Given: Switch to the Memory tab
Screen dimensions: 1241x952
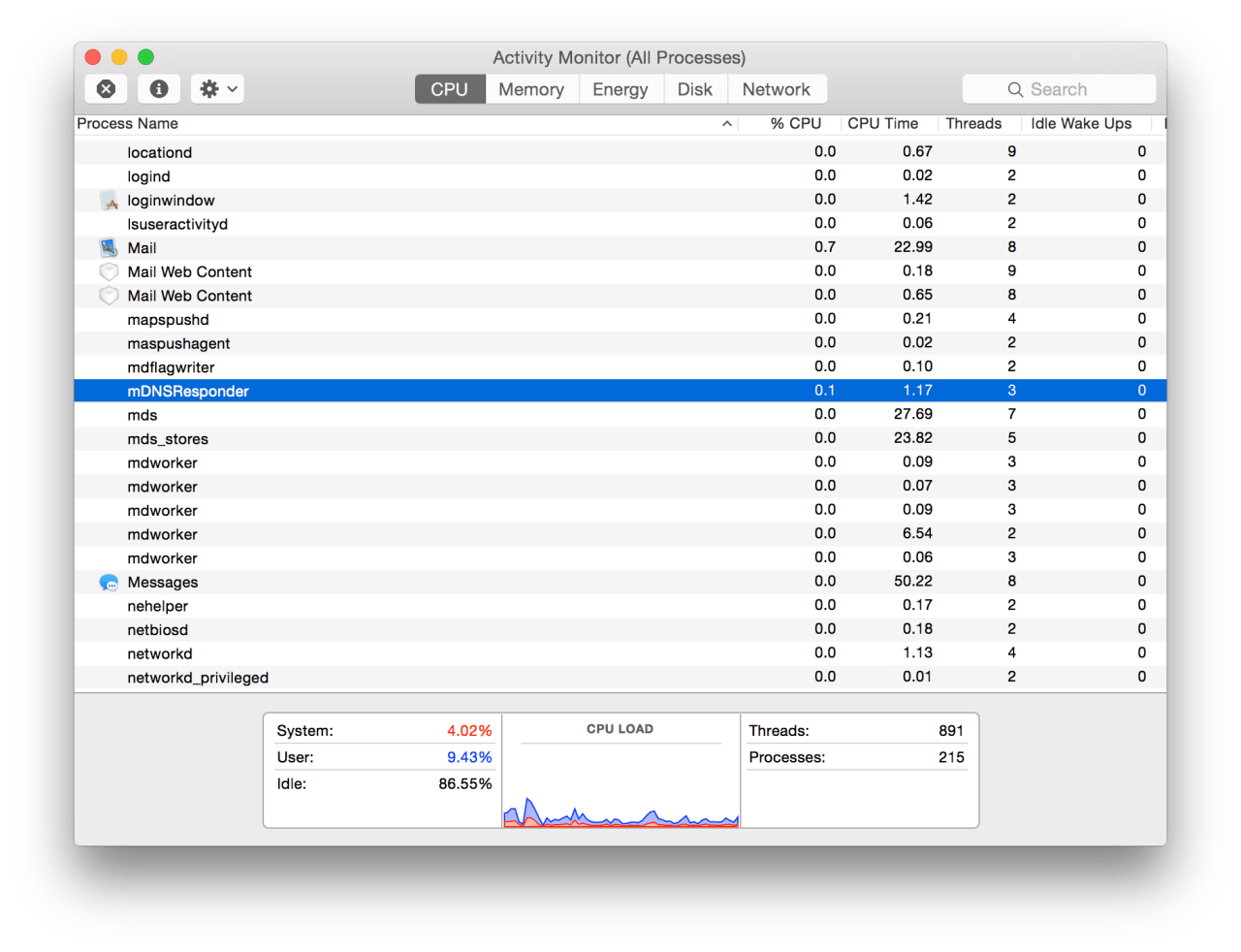Looking at the screenshot, I should tap(530, 89).
